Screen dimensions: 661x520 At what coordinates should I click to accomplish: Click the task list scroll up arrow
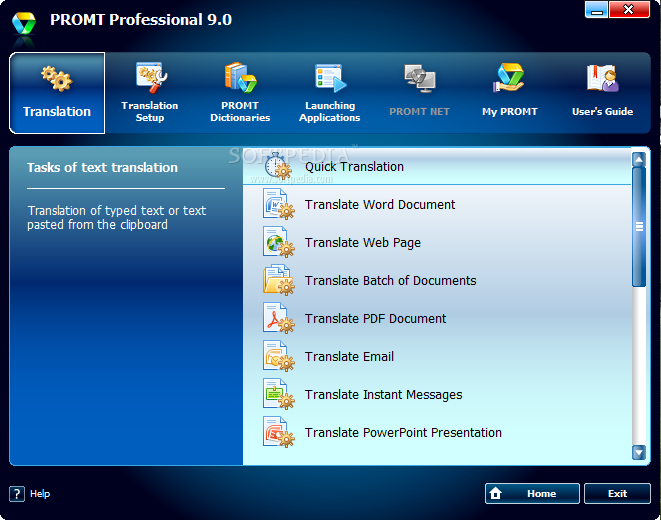639,159
